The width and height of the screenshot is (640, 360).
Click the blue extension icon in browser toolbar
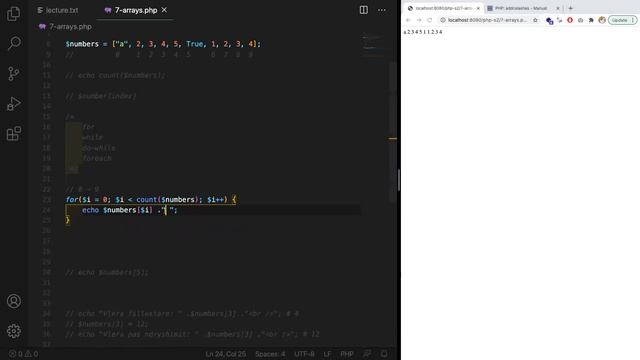549,20
